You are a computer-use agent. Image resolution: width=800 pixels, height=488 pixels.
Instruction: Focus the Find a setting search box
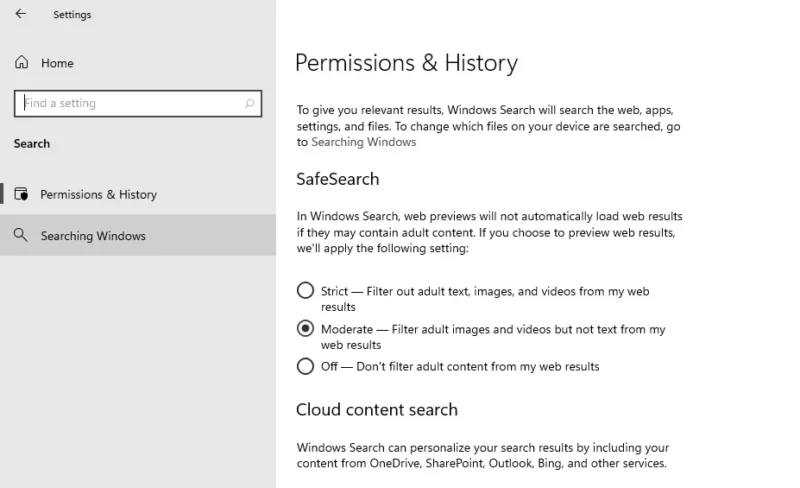[138, 104]
